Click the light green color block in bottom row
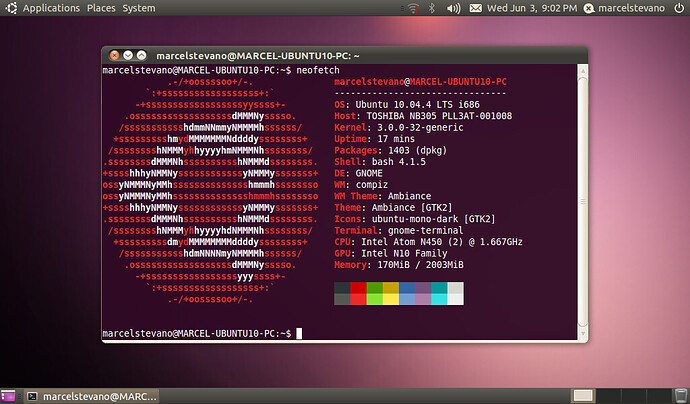This screenshot has height=404, width=690. 374,299
